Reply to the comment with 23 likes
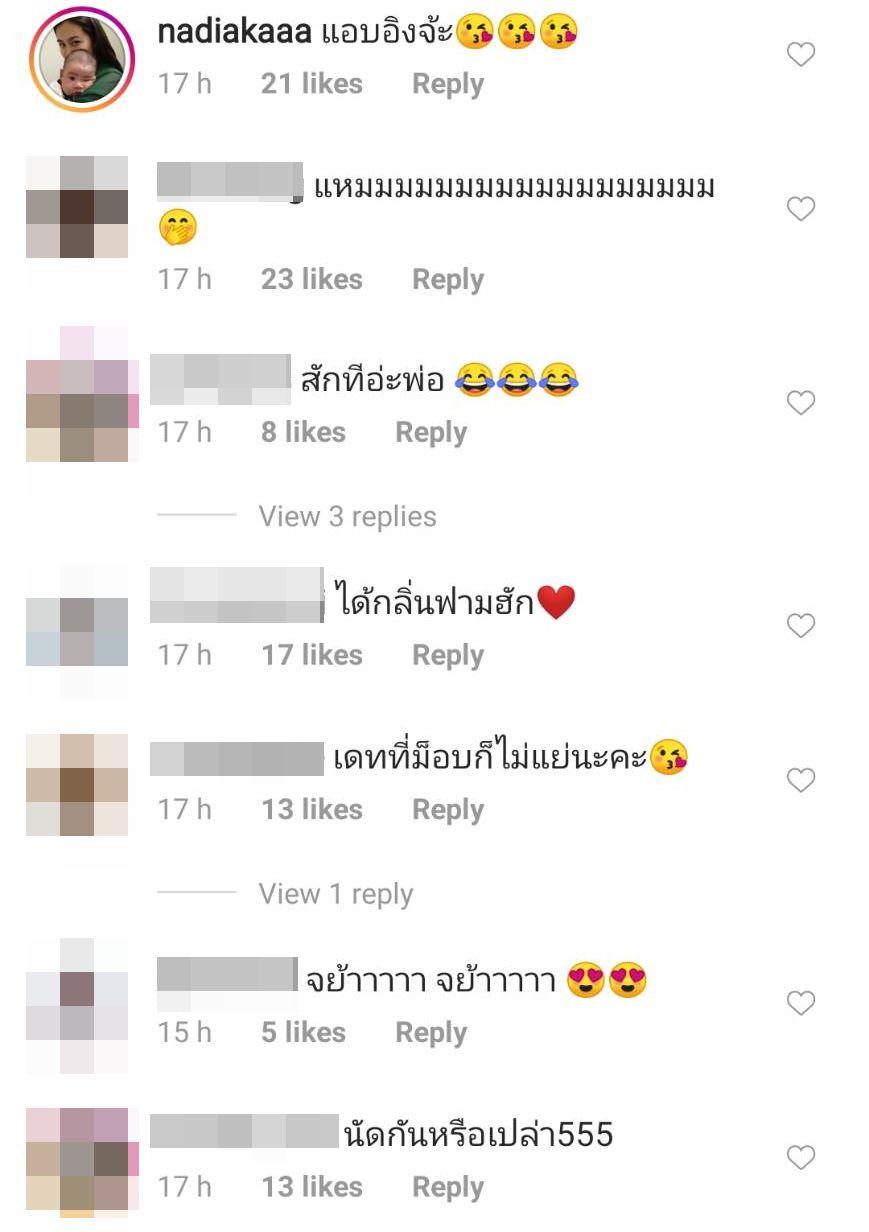Viewport: 869px width, 1232px height. tap(448, 279)
